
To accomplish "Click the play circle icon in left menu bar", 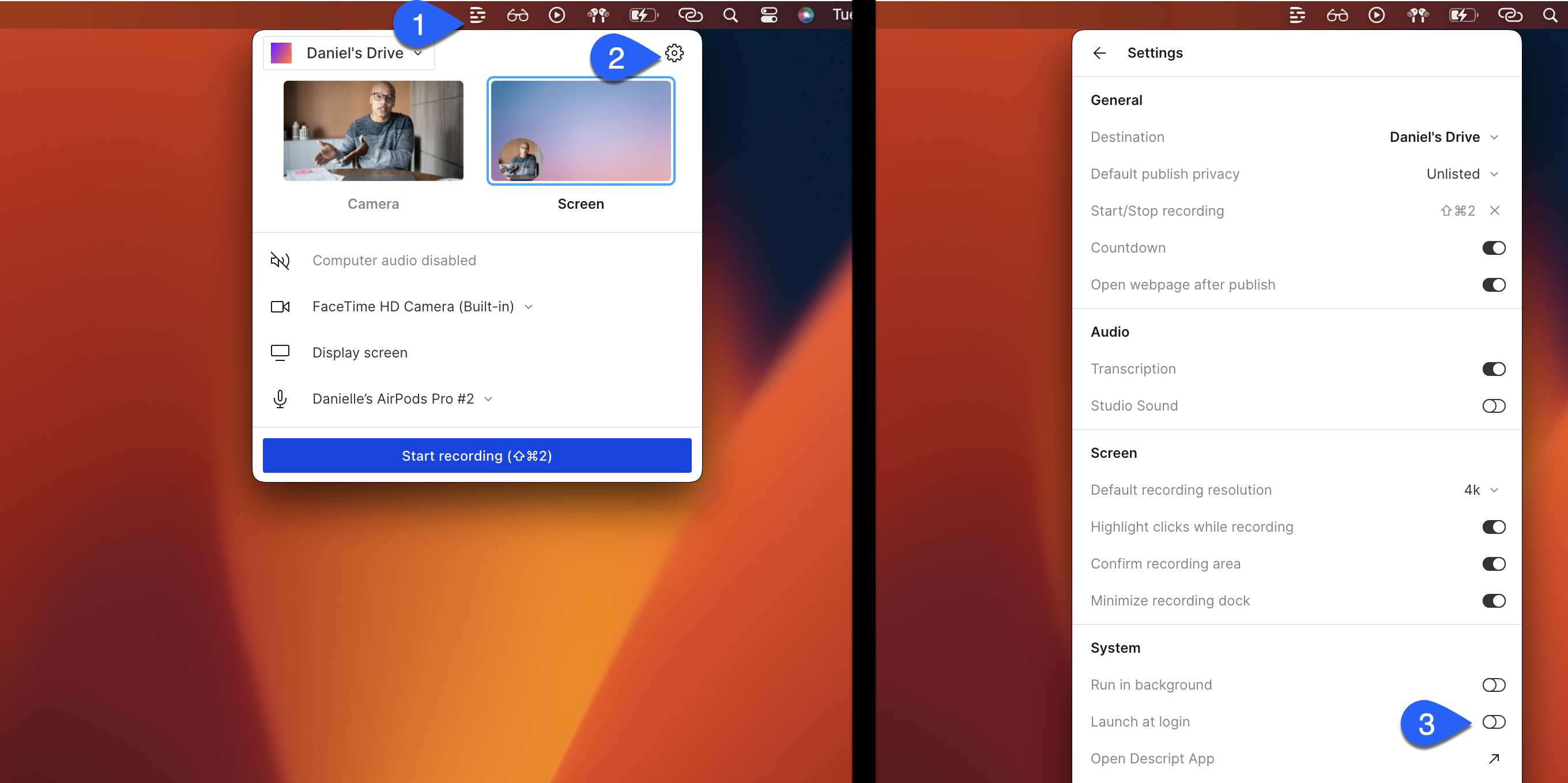I will [x=557, y=14].
